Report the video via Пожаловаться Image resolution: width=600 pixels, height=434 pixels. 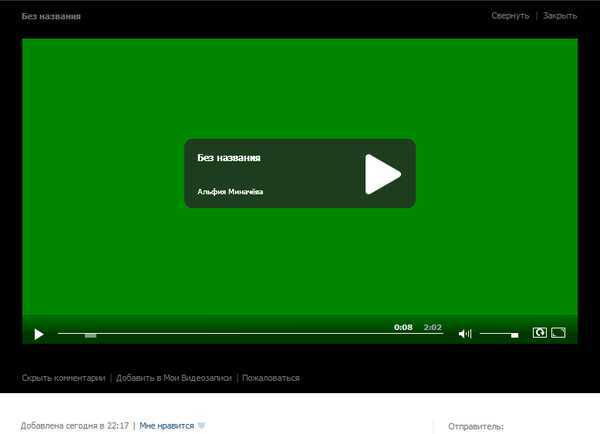click(x=271, y=378)
